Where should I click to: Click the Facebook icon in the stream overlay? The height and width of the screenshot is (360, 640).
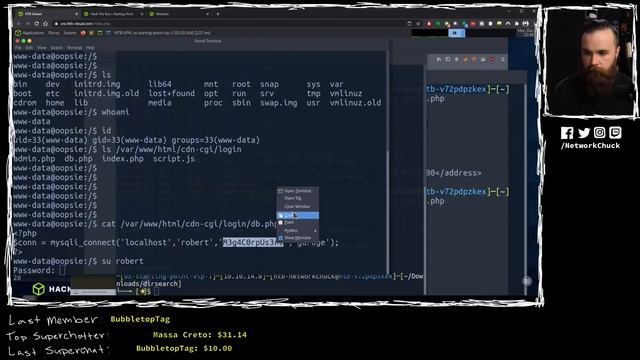pyautogui.click(x=567, y=133)
